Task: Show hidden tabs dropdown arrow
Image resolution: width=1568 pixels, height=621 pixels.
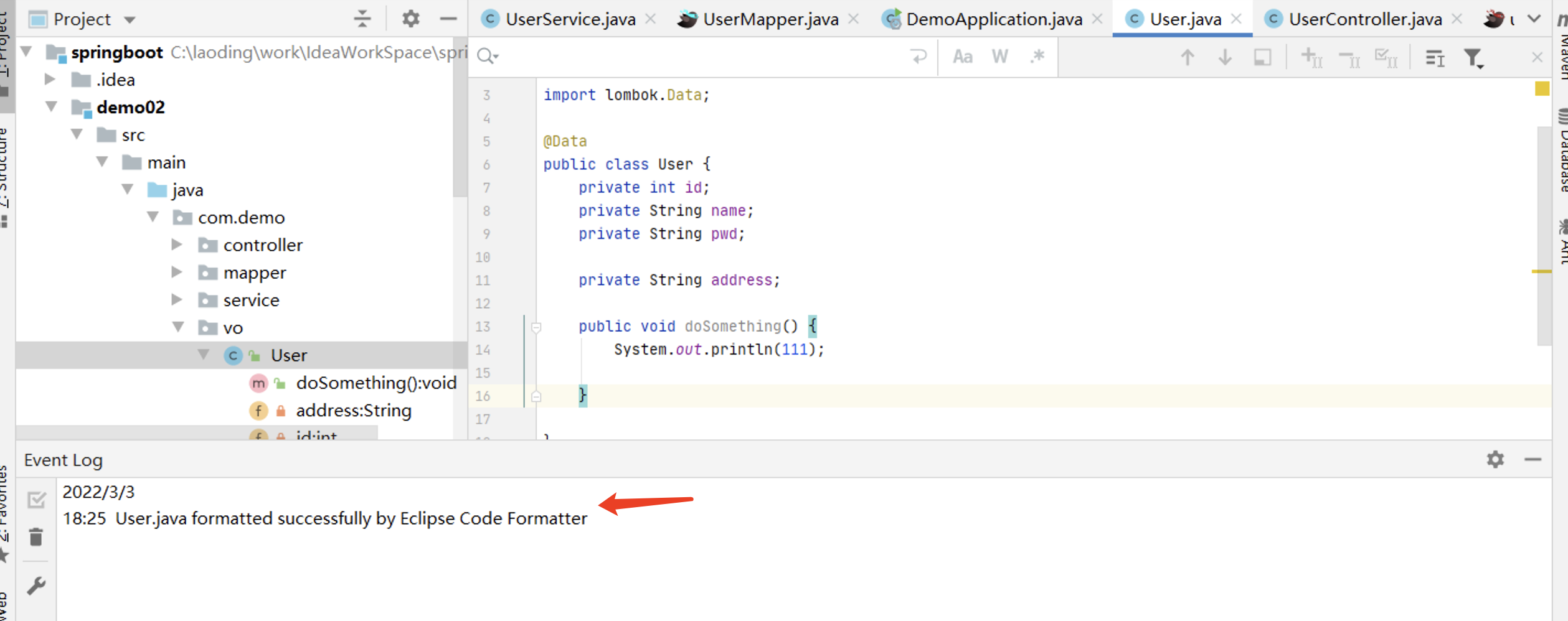Action: coord(1534,19)
